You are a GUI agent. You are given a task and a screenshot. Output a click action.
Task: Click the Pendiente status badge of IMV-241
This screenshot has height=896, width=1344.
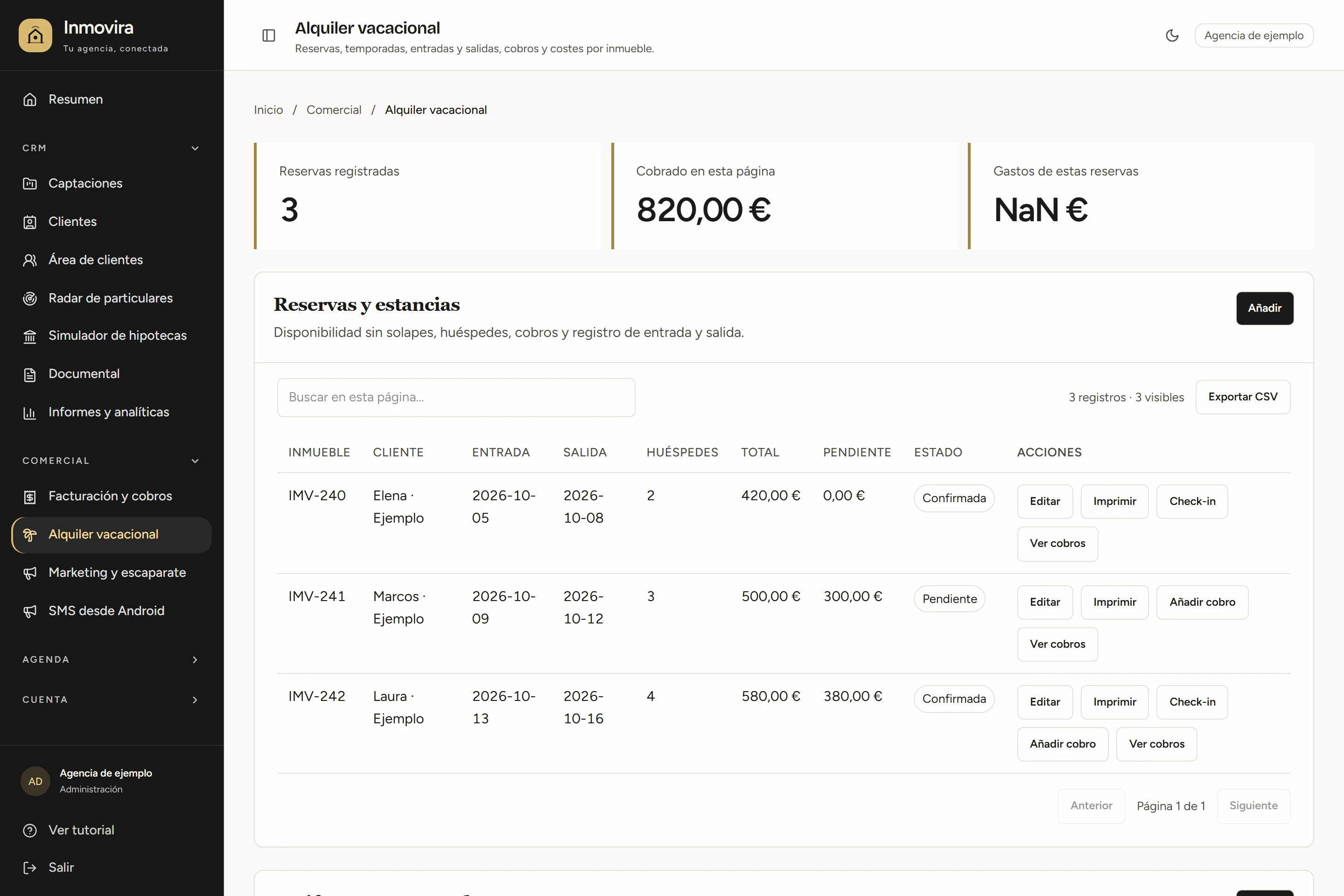point(949,599)
